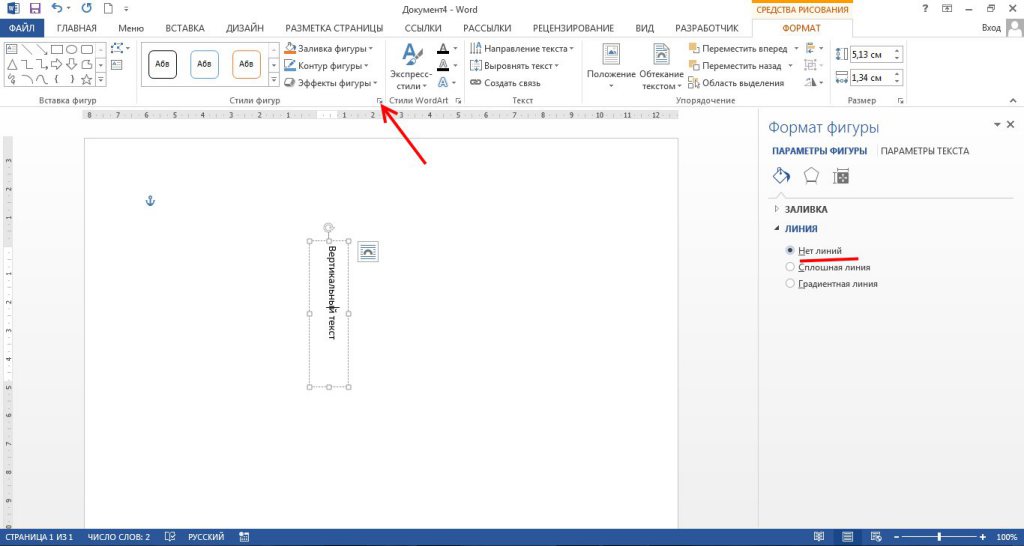Switch to ПАРАМЕТРЫ ТЕКСТА in Формат фигуры

coord(925,151)
